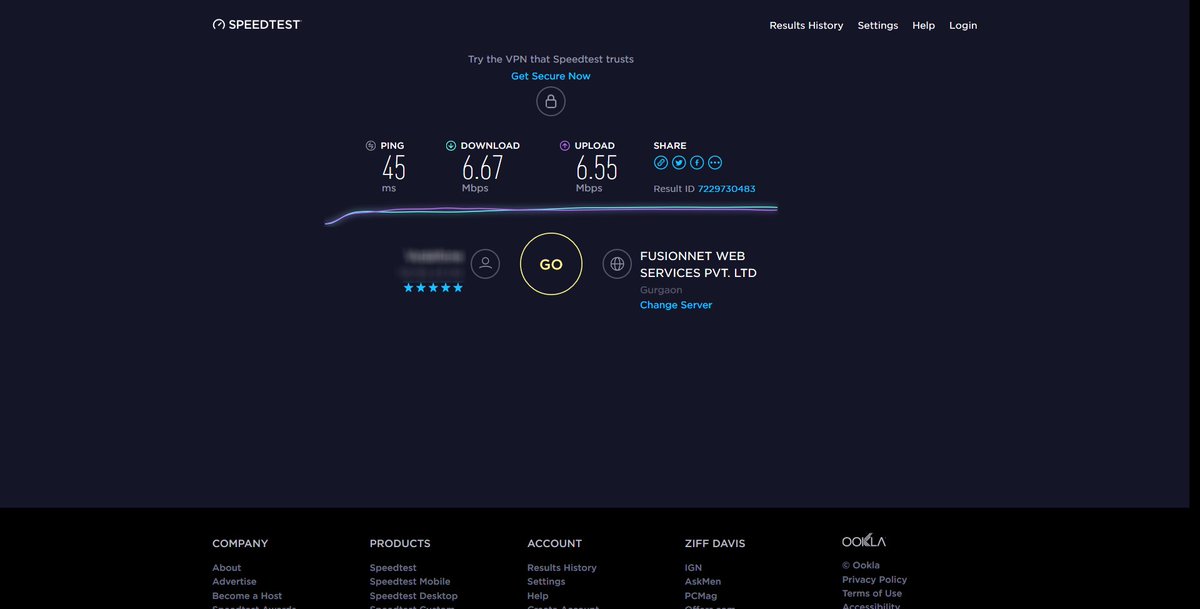
Task: Open Help from top navigation
Action: (x=923, y=25)
